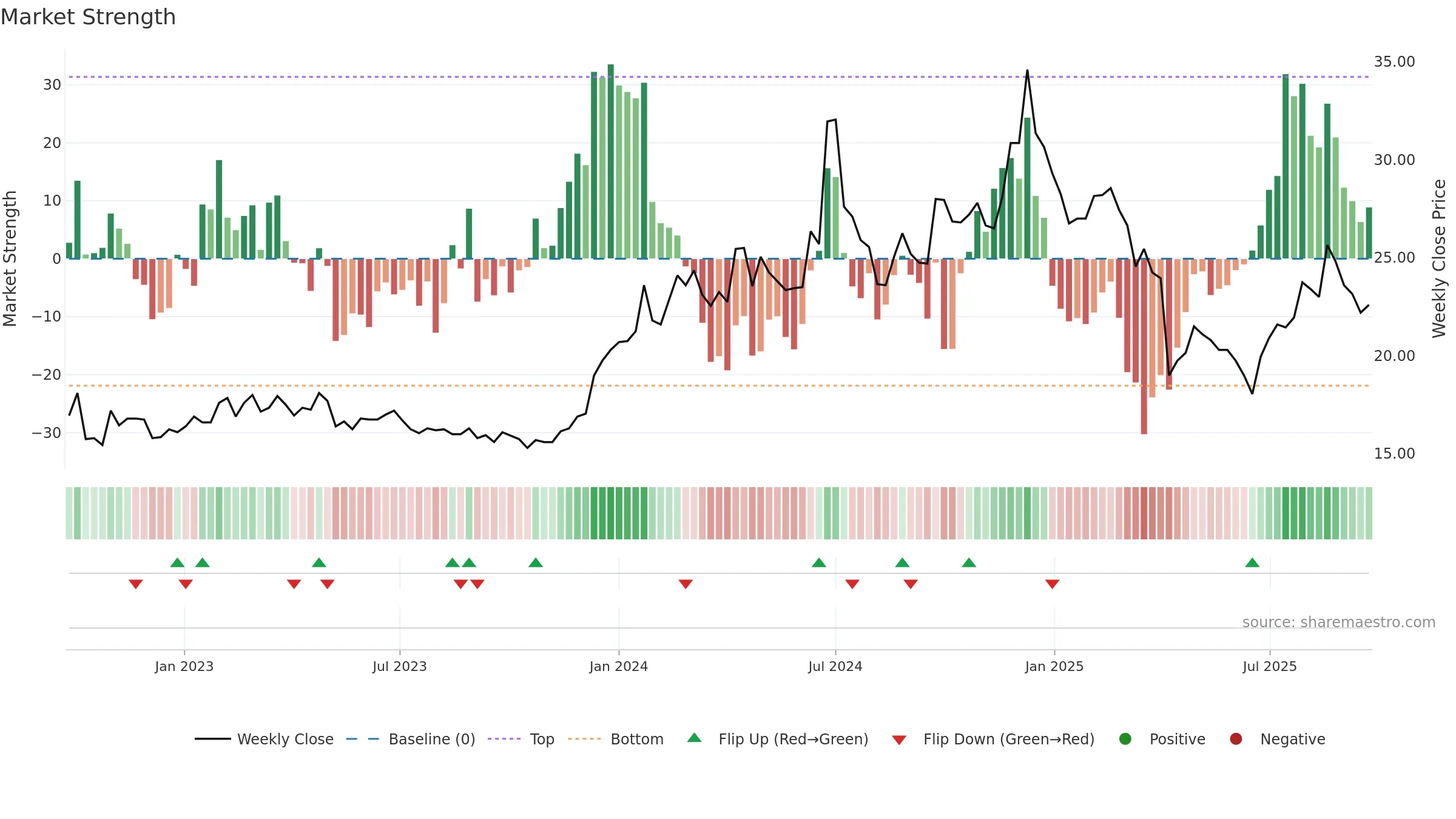The width and height of the screenshot is (1456, 819).
Task: Select the 'Flip Down (Green→Red)' legend label
Action: point(1009,740)
